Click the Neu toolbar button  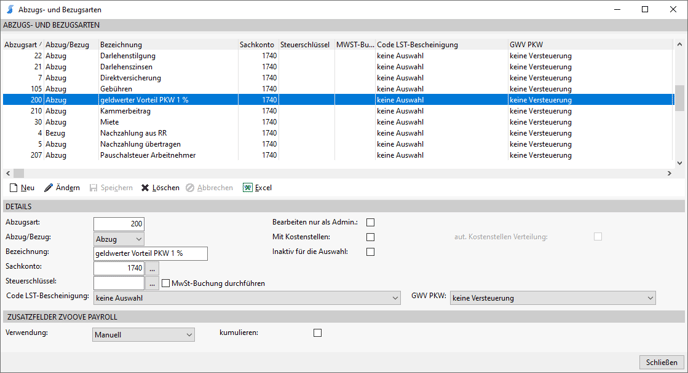tap(22, 188)
